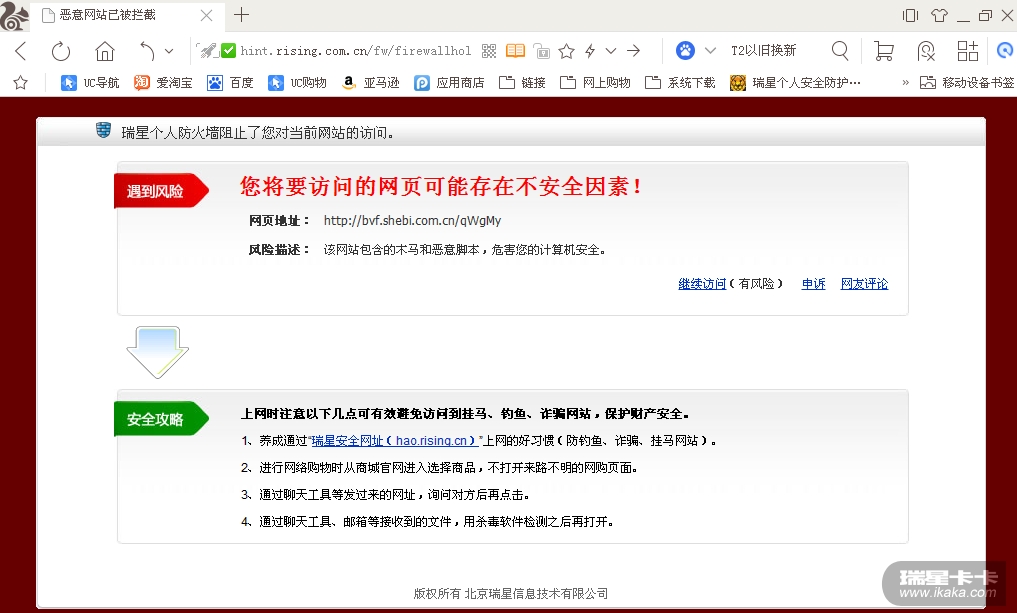The image size is (1017, 613).
Task: Click the green 安全攻略 label
Action: (x=161, y=419)
